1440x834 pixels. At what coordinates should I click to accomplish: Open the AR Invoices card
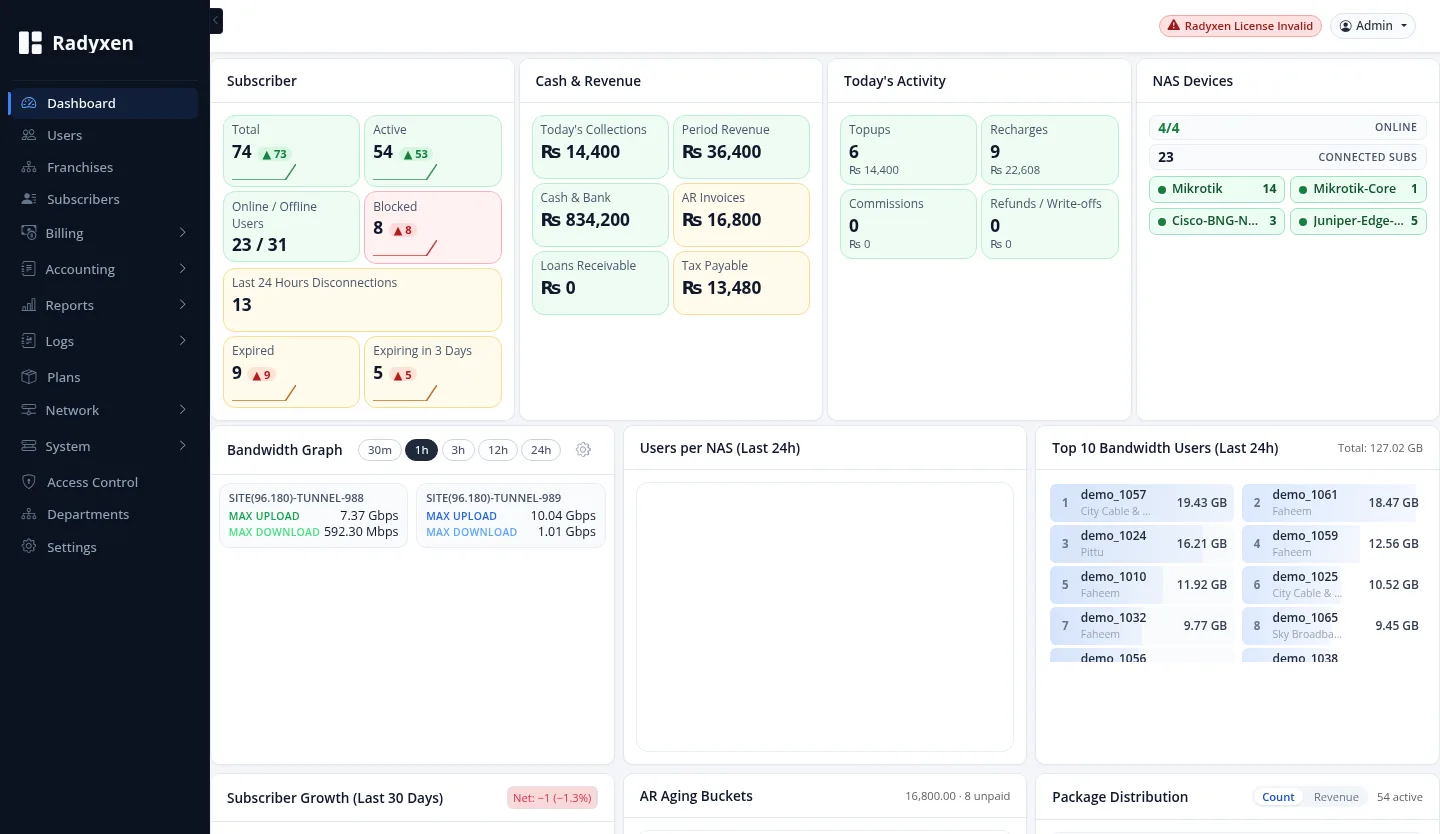point(741,214)
